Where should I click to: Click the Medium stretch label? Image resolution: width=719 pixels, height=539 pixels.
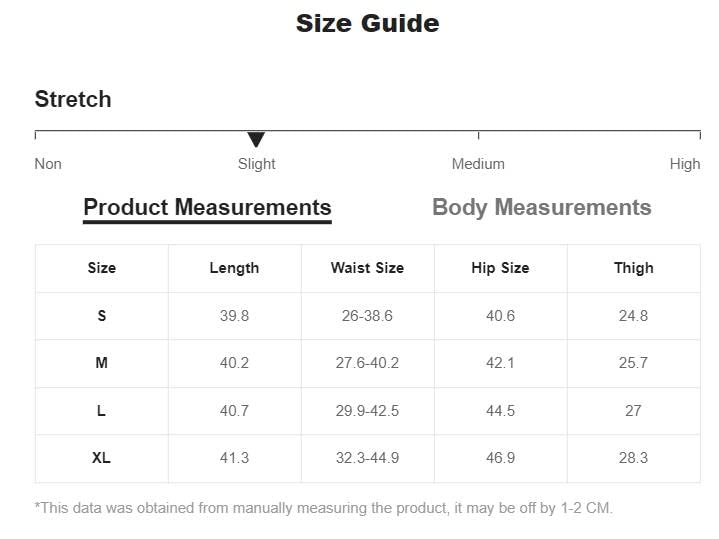point(478,164)
